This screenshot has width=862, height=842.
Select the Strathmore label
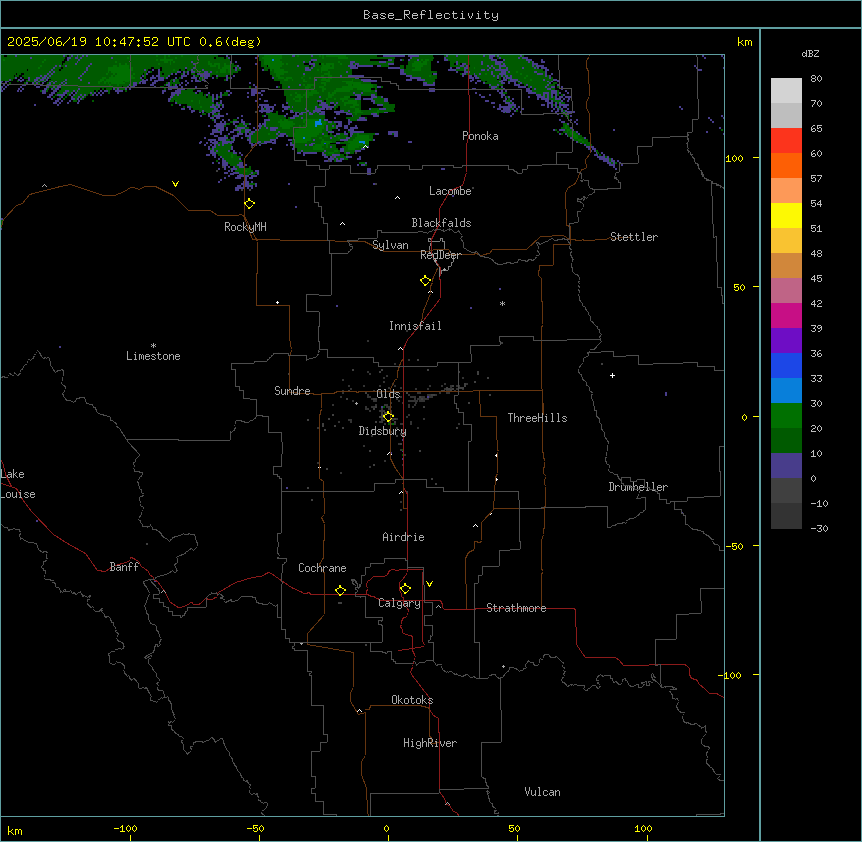(x=516, y=608)
